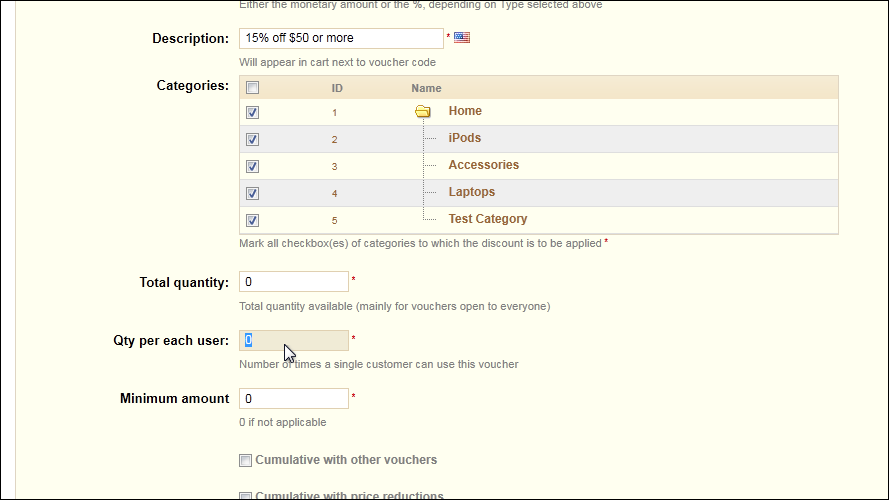Click the Home category folder icon
Screen dimensions: 889x500
tap(422, 111)
